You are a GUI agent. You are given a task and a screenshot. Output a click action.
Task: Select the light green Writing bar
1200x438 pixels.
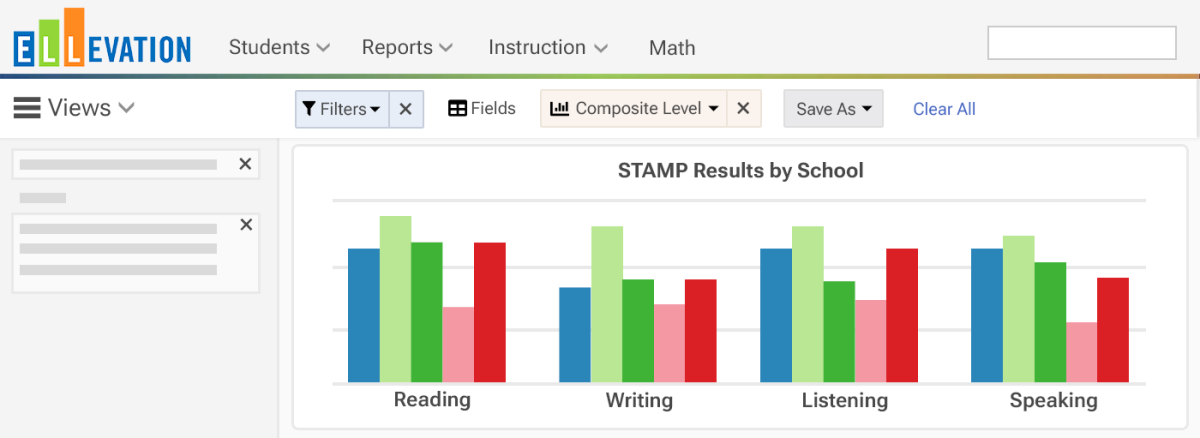tap(607, 304)
